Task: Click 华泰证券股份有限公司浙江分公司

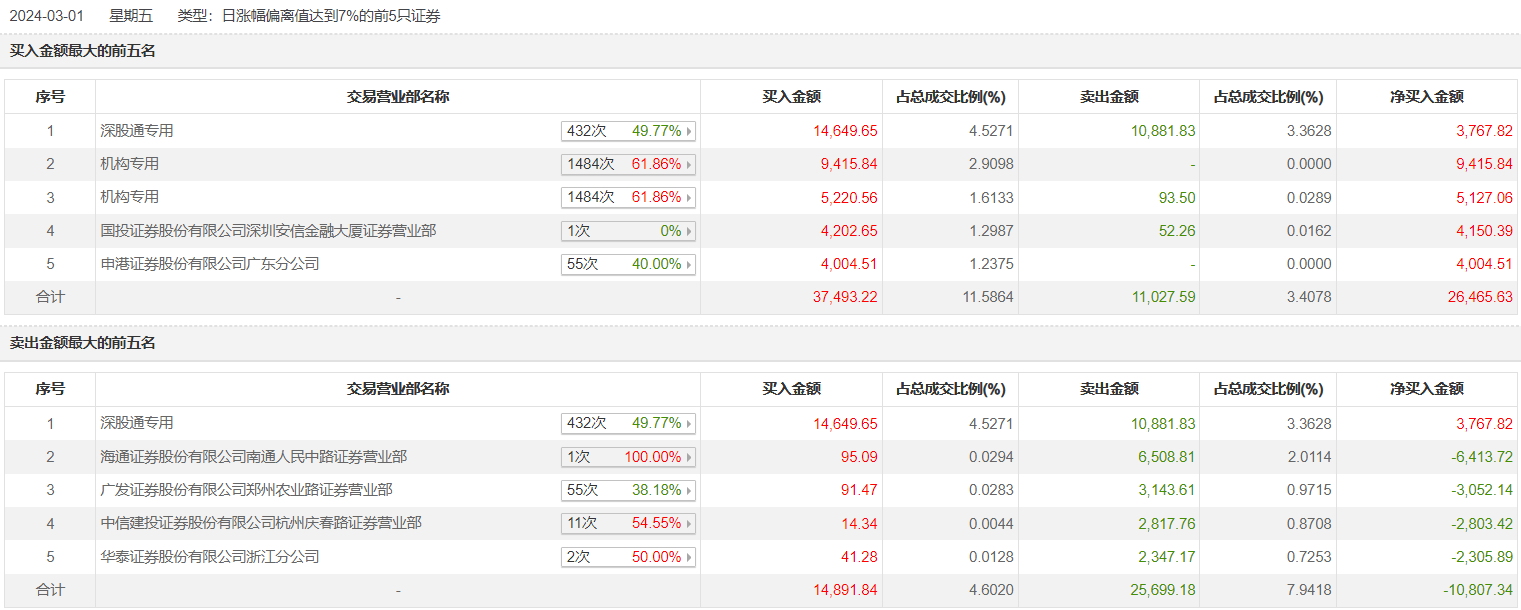Action: [210, 557]
